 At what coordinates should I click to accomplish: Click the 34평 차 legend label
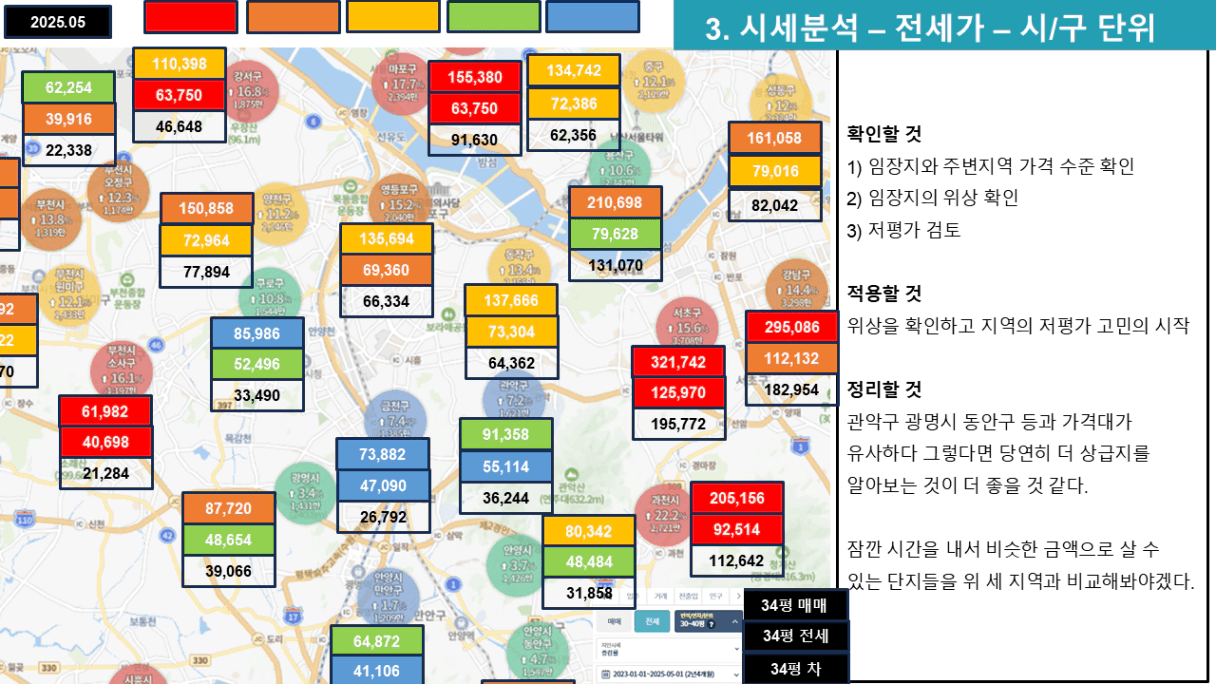[x=796, y=668]
